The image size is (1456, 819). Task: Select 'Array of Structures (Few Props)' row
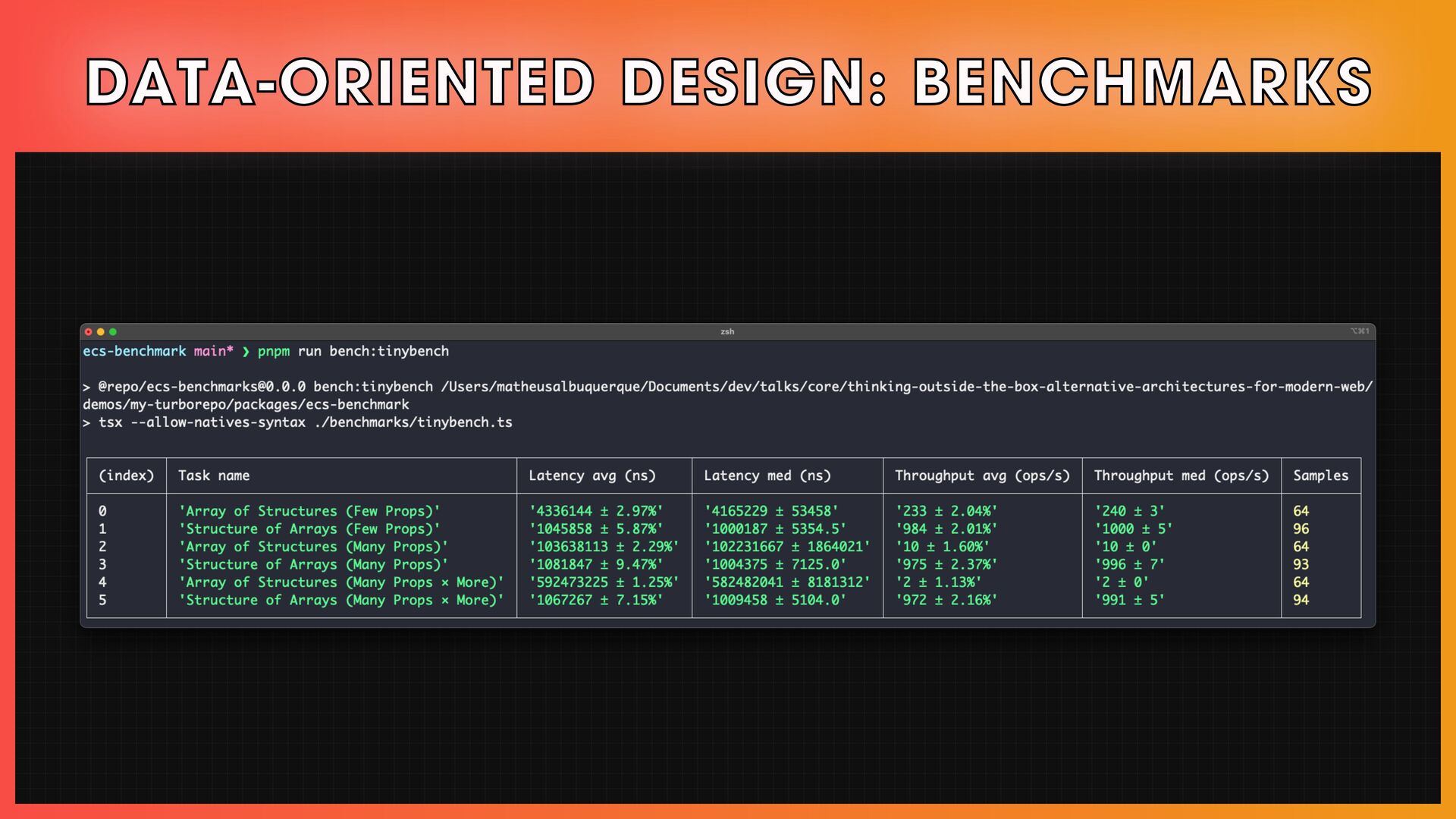[309, 511]
